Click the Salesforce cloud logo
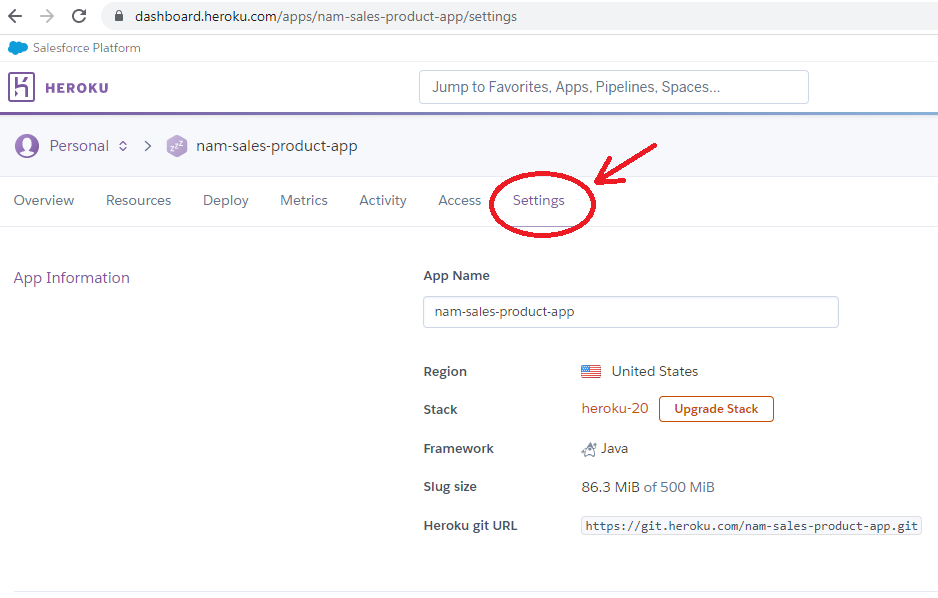Screen dimensions: 938x598 coord(18,48)
